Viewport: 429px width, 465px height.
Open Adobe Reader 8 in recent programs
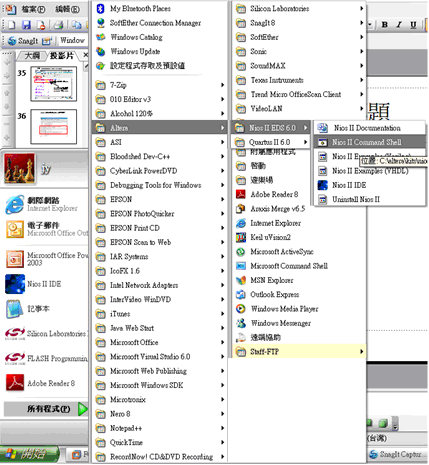click(46, 383)
